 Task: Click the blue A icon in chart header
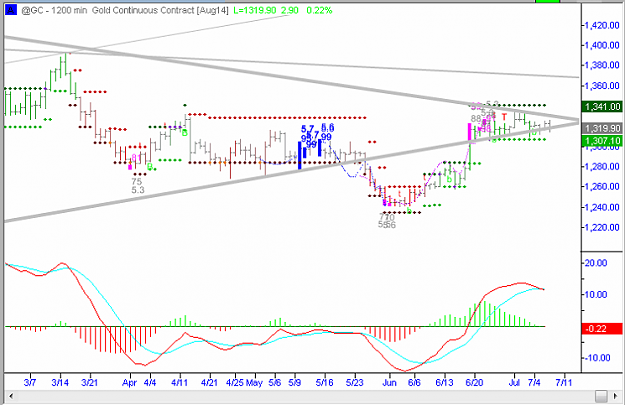(x=11, y=10)
